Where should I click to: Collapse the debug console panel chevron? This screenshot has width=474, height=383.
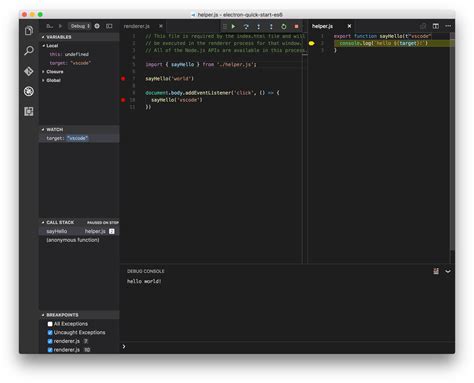[448, 271]
